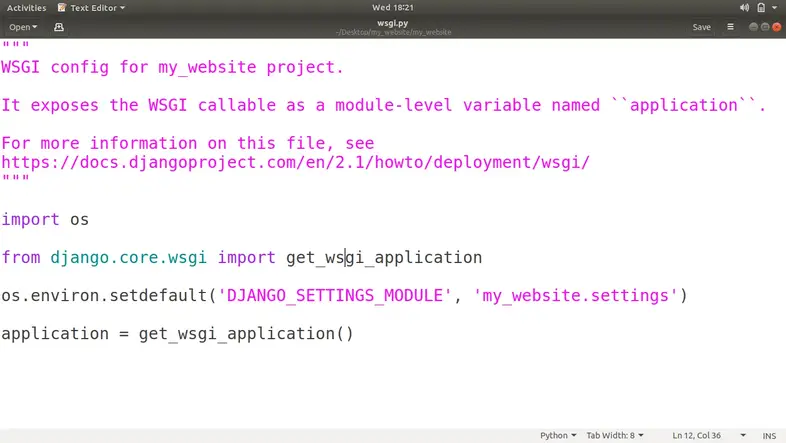This screenshot has width=786, height=443.
Task: Open the volume speaker indicator
Action: coord(744,8)
